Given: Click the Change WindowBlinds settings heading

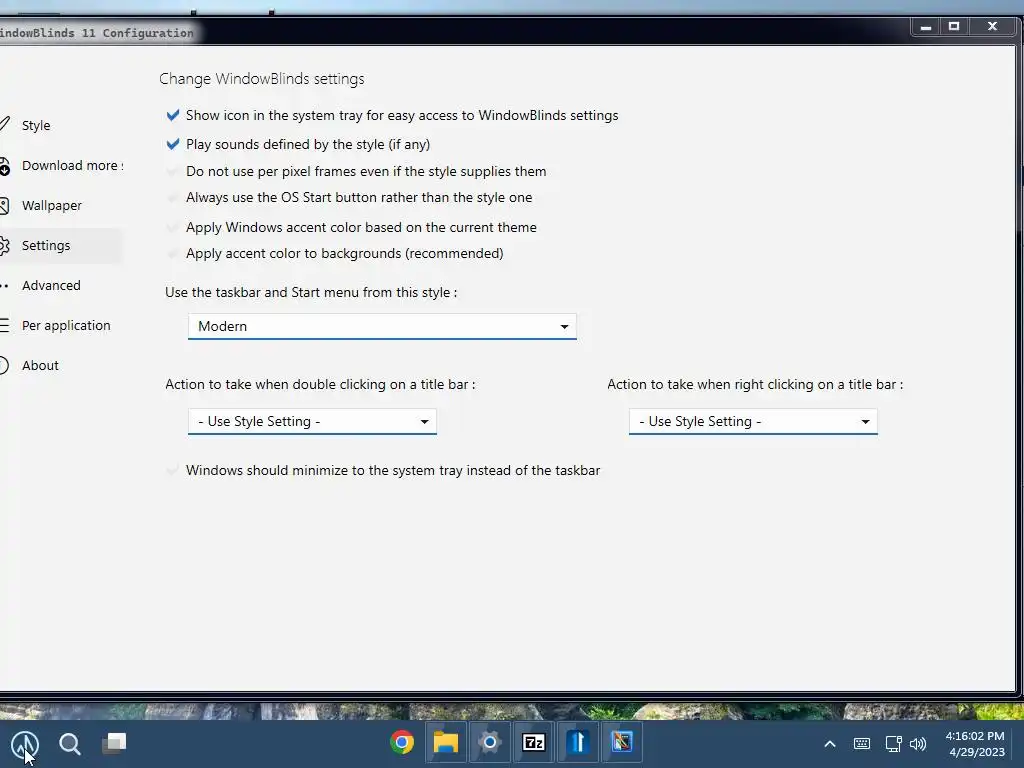Looking at the screenshot, I should [262, 79].
